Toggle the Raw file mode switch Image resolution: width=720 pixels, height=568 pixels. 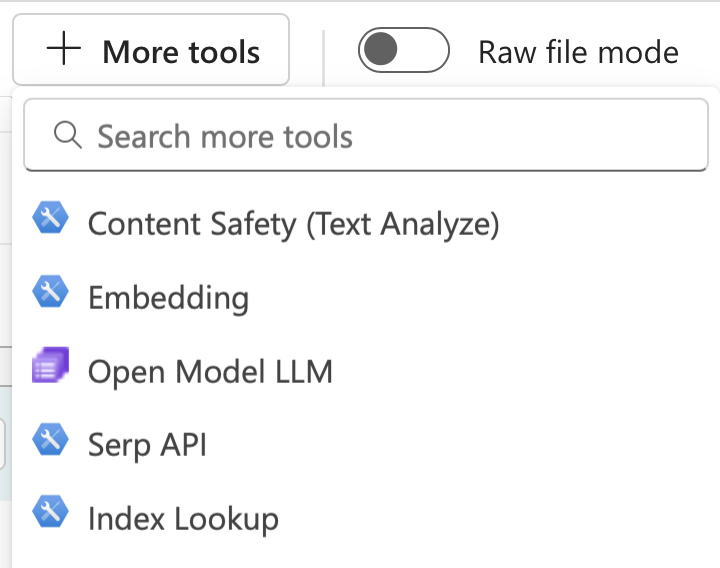pos(404,50)
